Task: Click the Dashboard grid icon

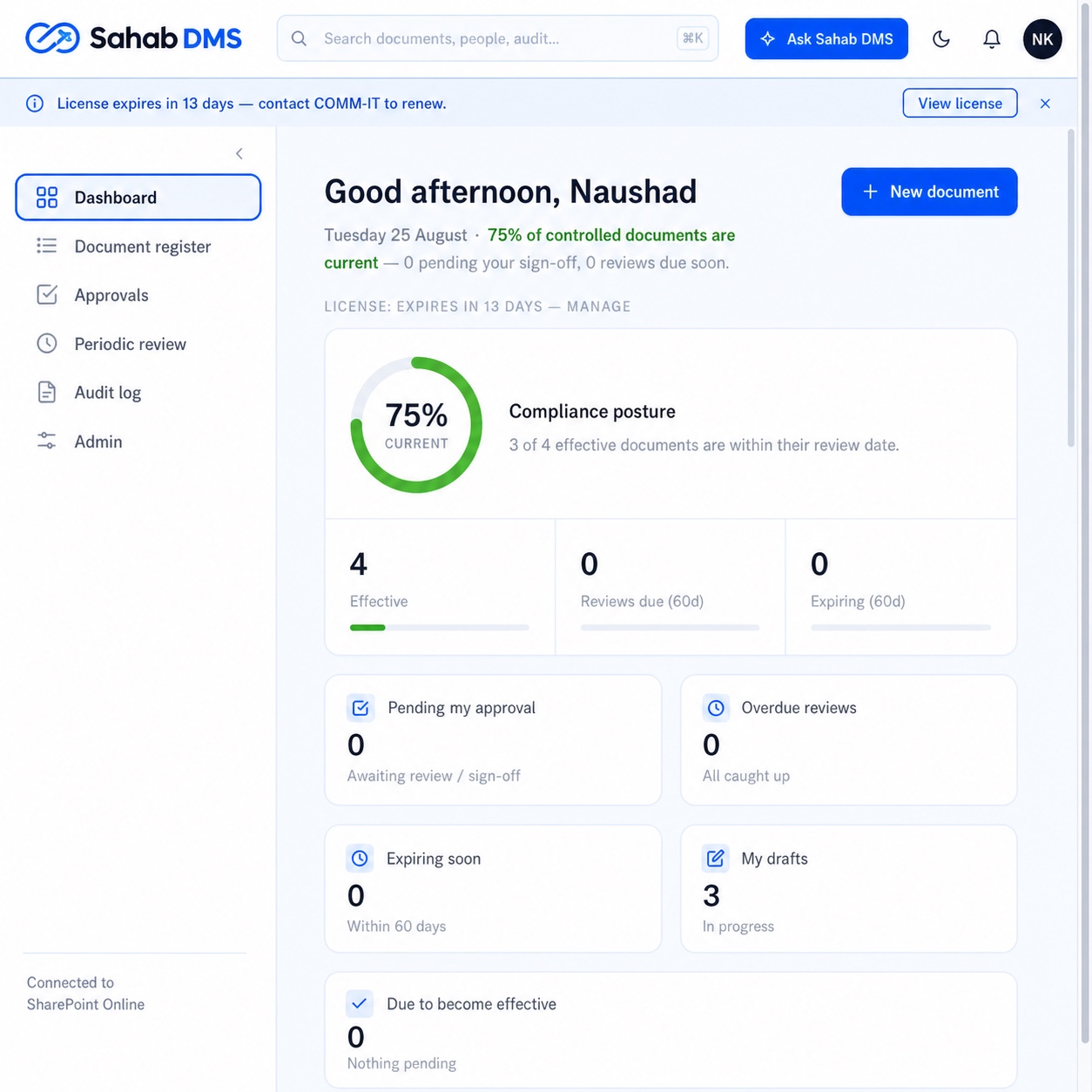Action: (x=47, y=198)
